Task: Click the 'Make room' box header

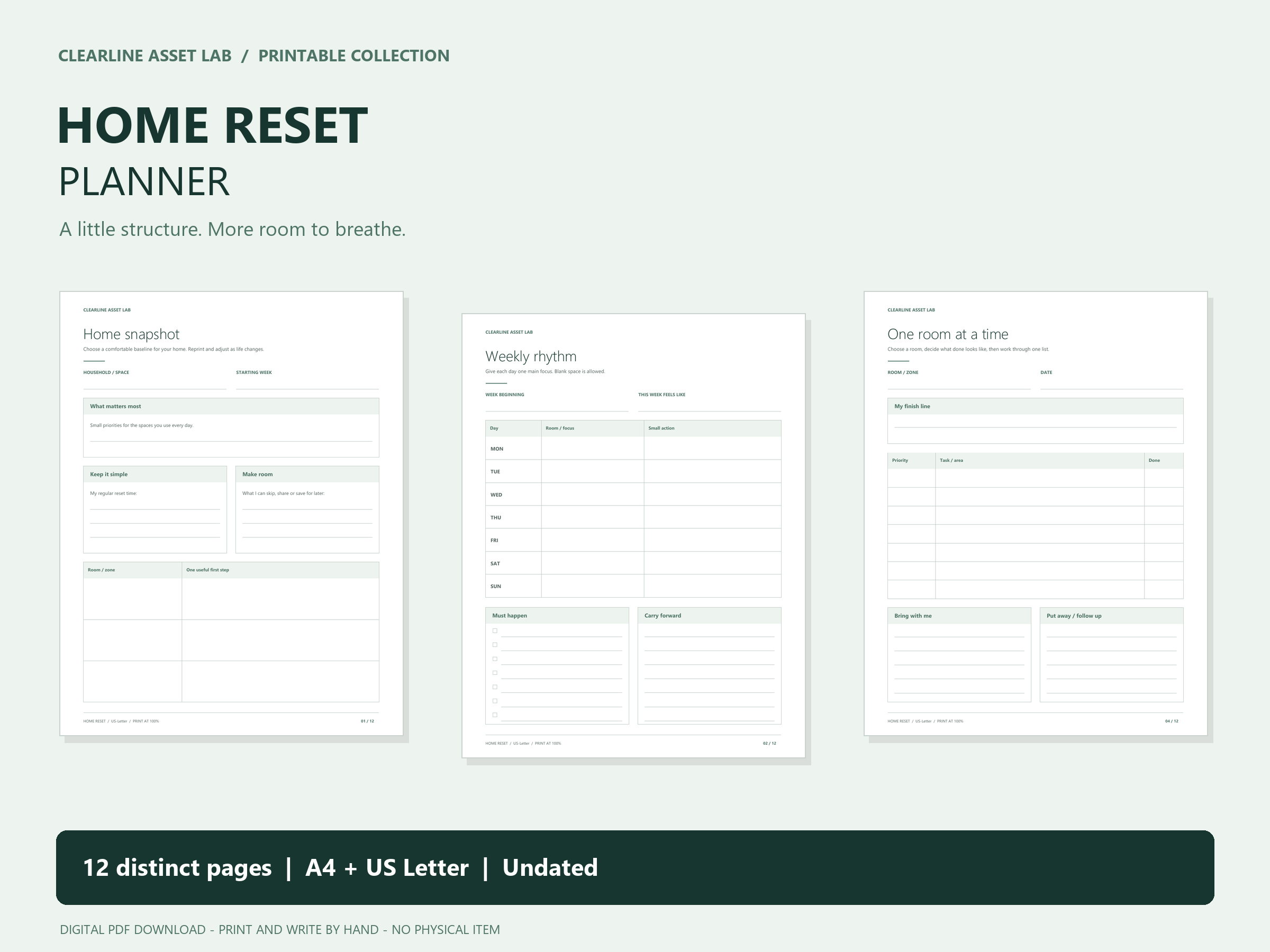Action: click(x=307, y=474)
